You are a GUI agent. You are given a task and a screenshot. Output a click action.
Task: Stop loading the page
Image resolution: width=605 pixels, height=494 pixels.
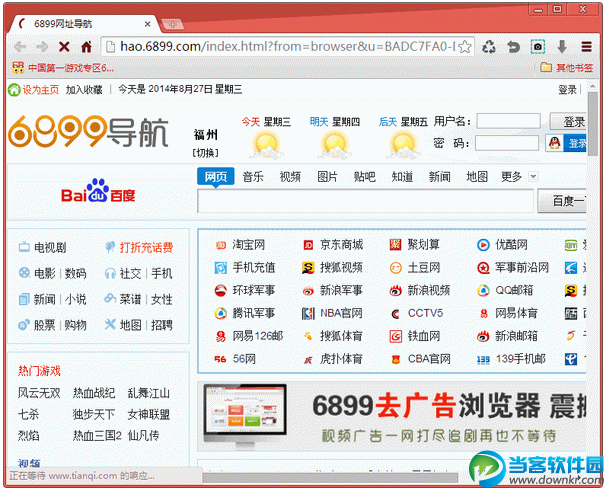[x=64, y=47]
